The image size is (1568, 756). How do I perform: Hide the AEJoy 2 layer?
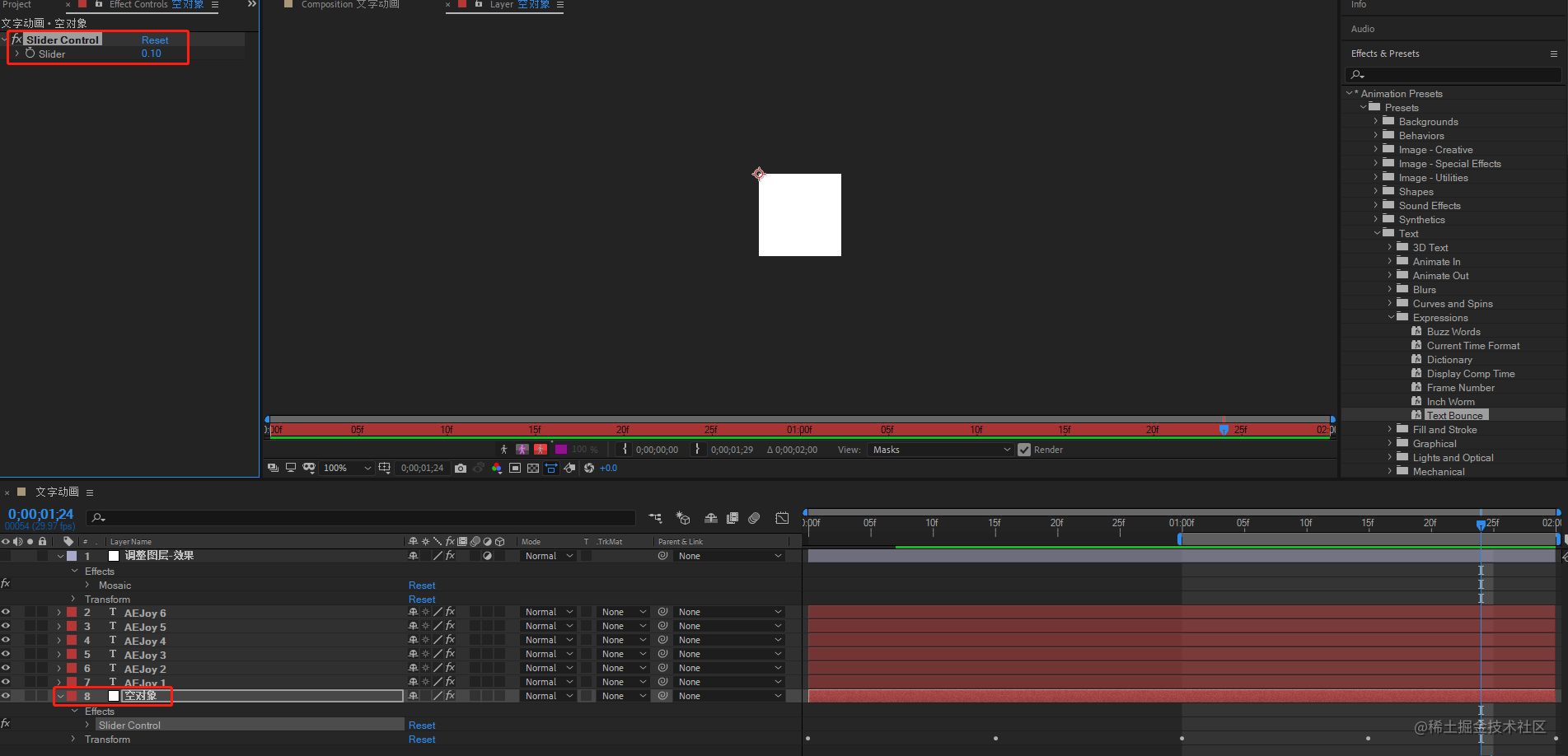click(x=6, y=668)
